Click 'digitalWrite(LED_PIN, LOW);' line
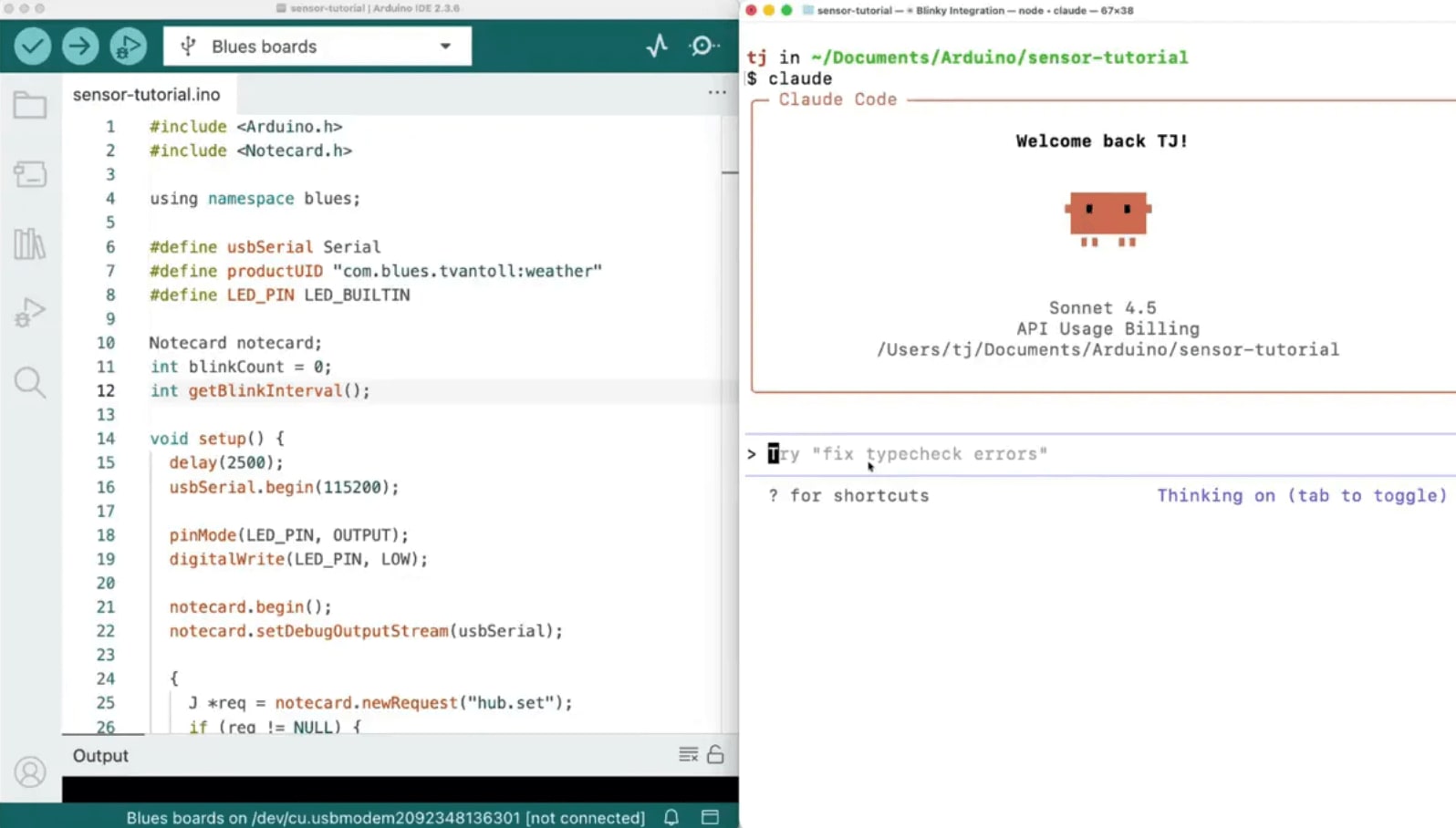This screenshot has width=1456, height=828. [298, 559]
